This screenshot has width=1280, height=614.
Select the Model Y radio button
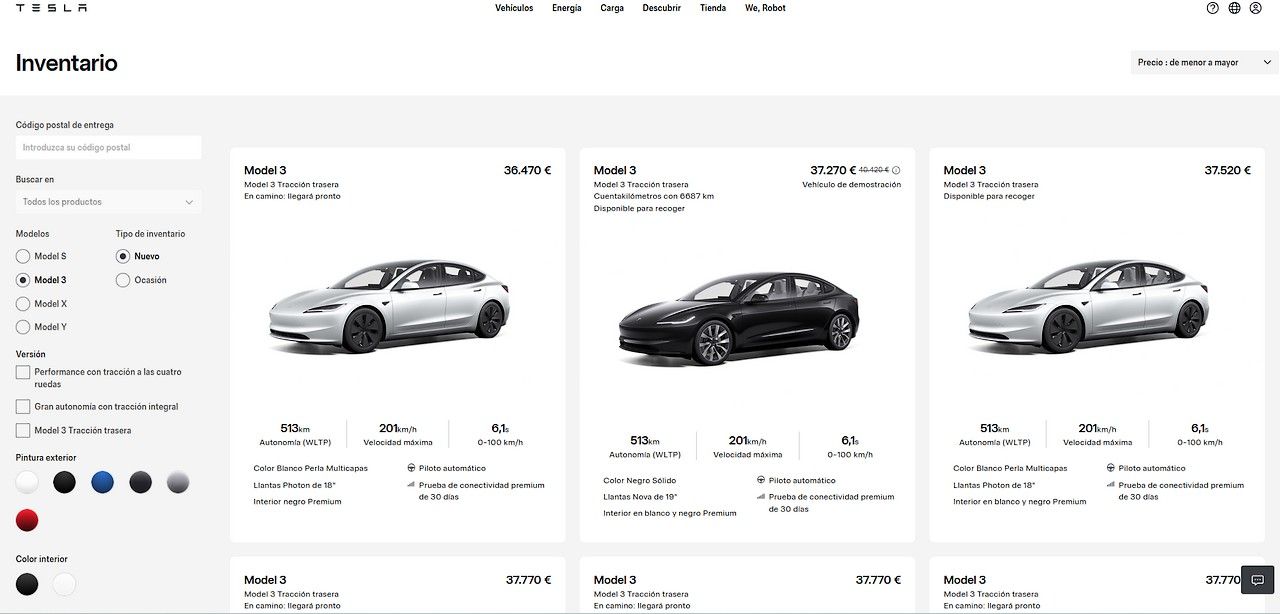click(x=23, y=327)
